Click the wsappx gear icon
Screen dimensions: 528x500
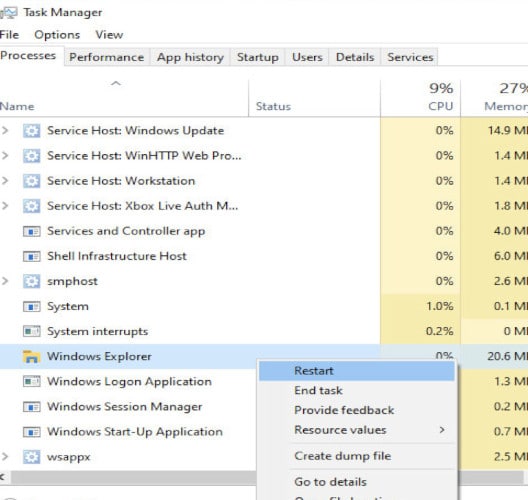point(31,457)
